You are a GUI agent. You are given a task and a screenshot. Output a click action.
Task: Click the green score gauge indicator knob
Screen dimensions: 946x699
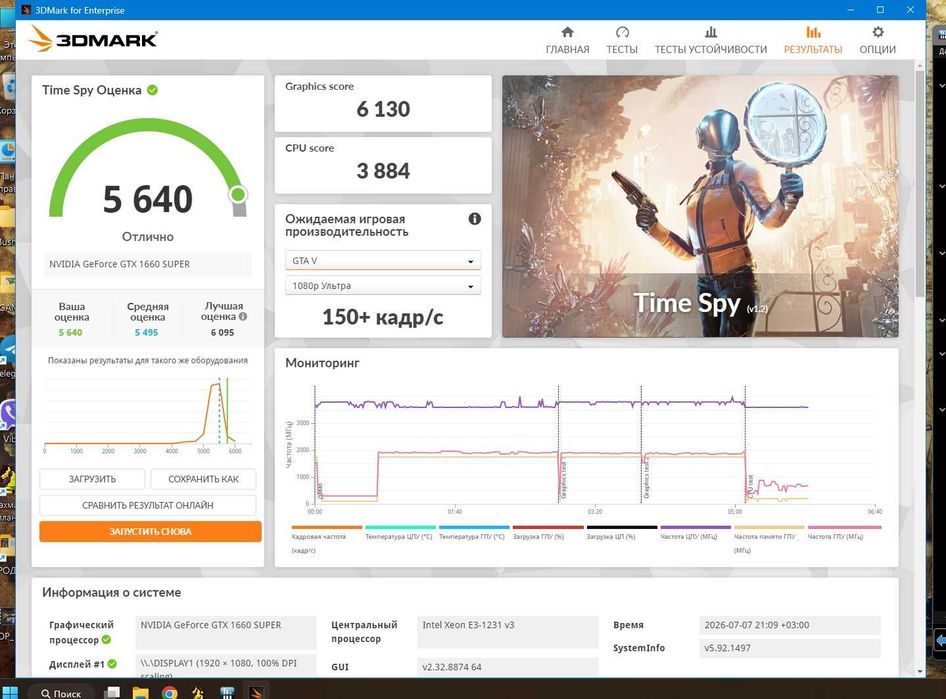tap(238, 194)
